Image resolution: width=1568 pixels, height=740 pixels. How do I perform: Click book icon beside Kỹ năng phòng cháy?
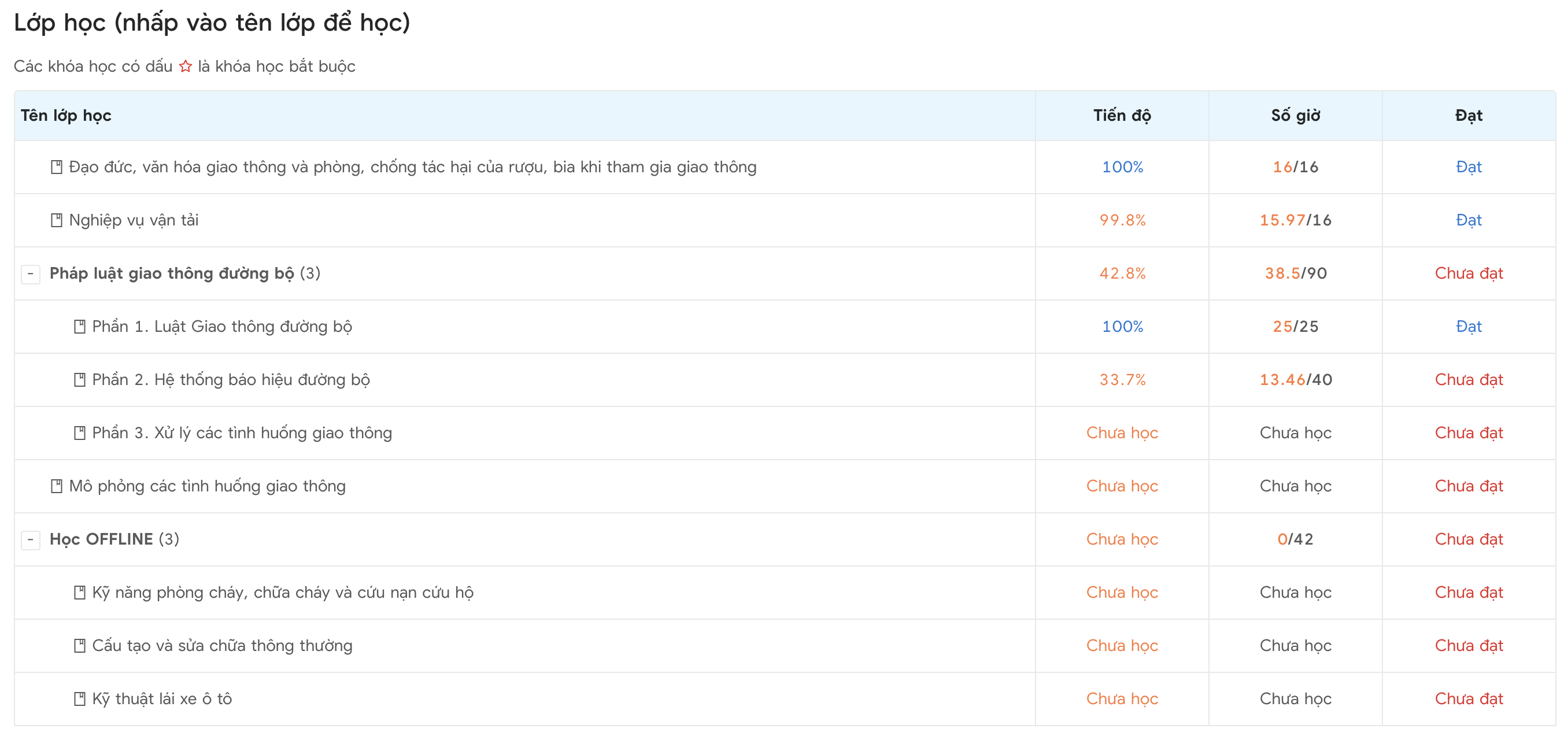(79, 593)
